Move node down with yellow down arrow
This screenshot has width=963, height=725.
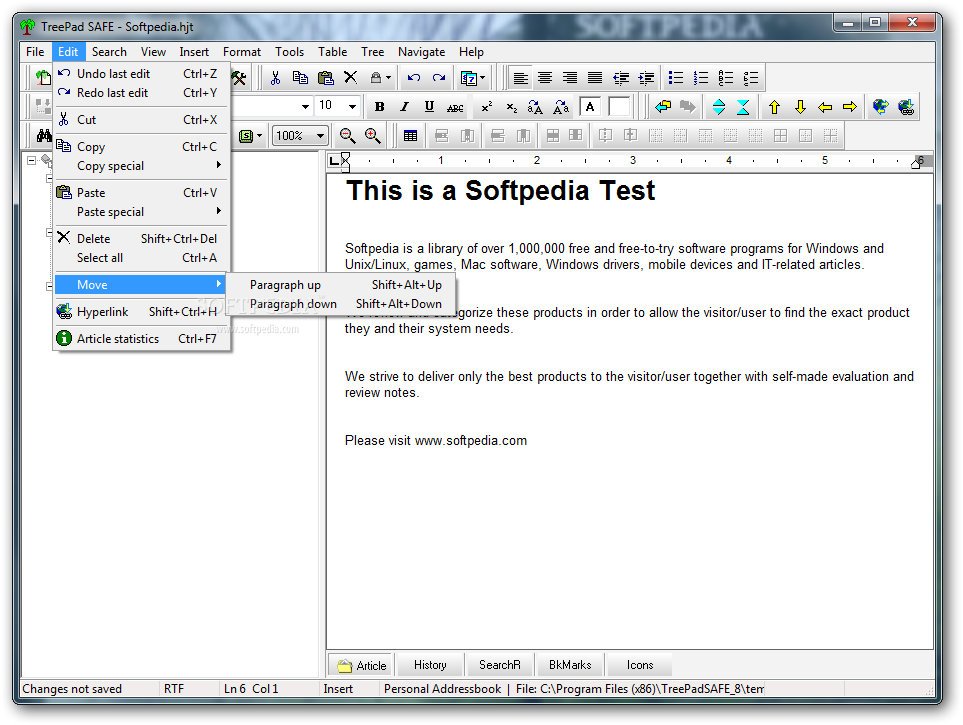(800, 108)
